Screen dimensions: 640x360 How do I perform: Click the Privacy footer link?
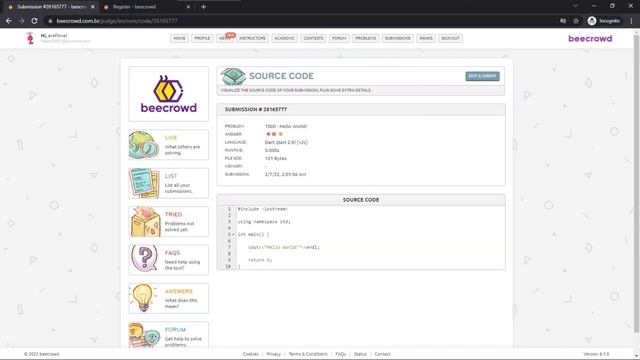click(x=273, y=354)
